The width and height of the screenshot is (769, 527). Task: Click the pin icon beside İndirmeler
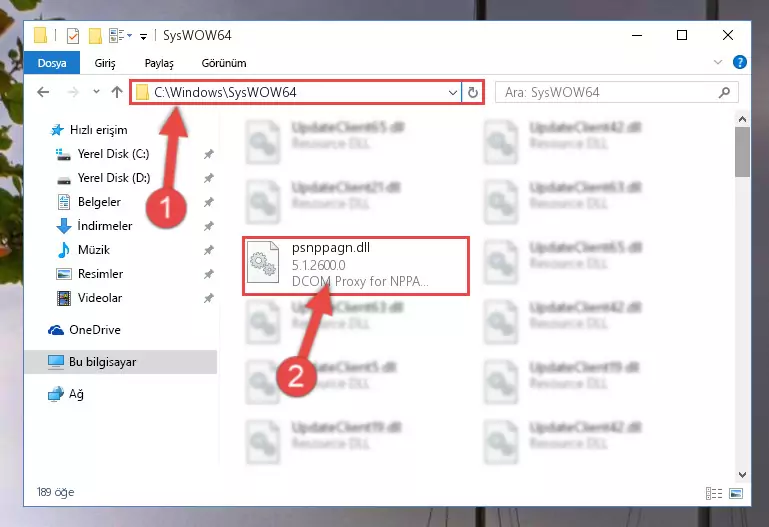[208, 226]
